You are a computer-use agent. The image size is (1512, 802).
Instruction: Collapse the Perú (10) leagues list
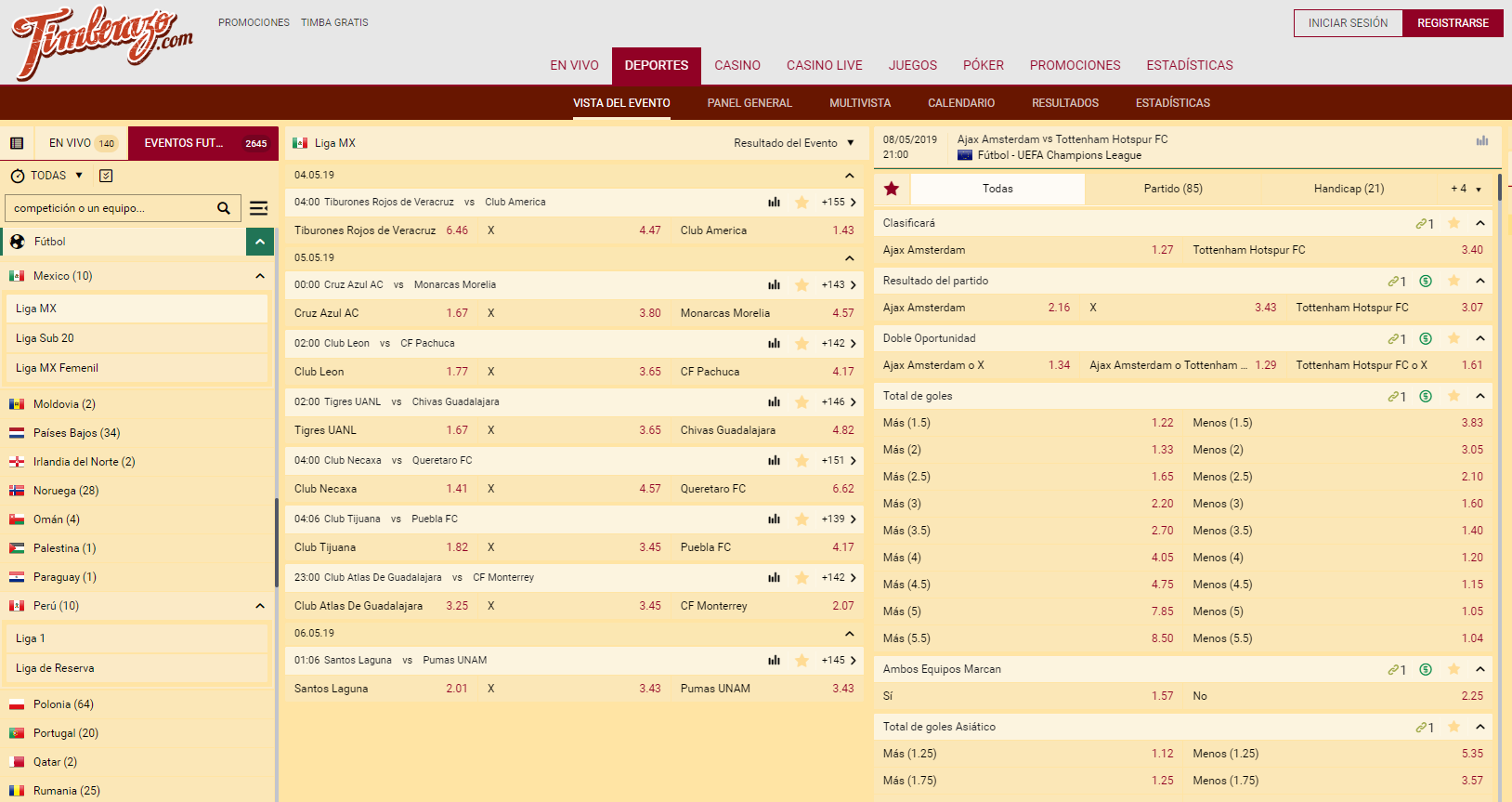click(260, 606)
